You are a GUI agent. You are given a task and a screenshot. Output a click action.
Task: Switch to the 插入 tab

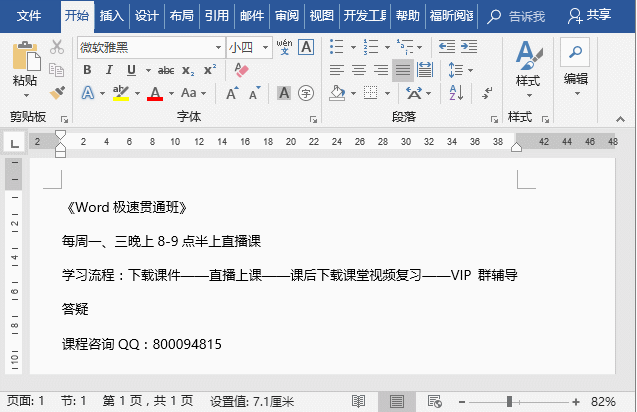(112, 16)
